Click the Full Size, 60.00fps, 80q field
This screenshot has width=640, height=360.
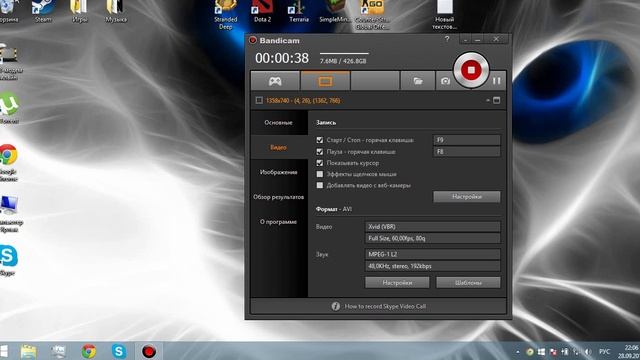coord(433,238)
